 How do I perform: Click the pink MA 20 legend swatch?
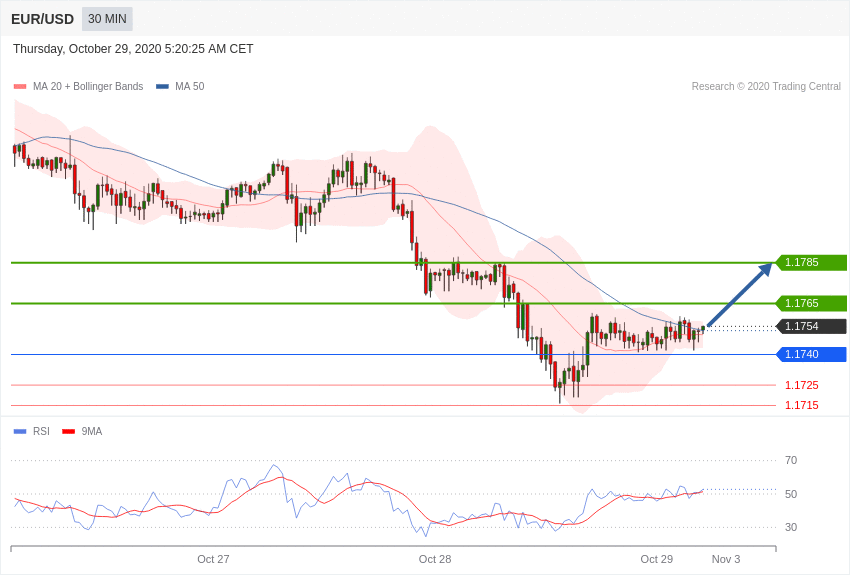coord(20,87)
